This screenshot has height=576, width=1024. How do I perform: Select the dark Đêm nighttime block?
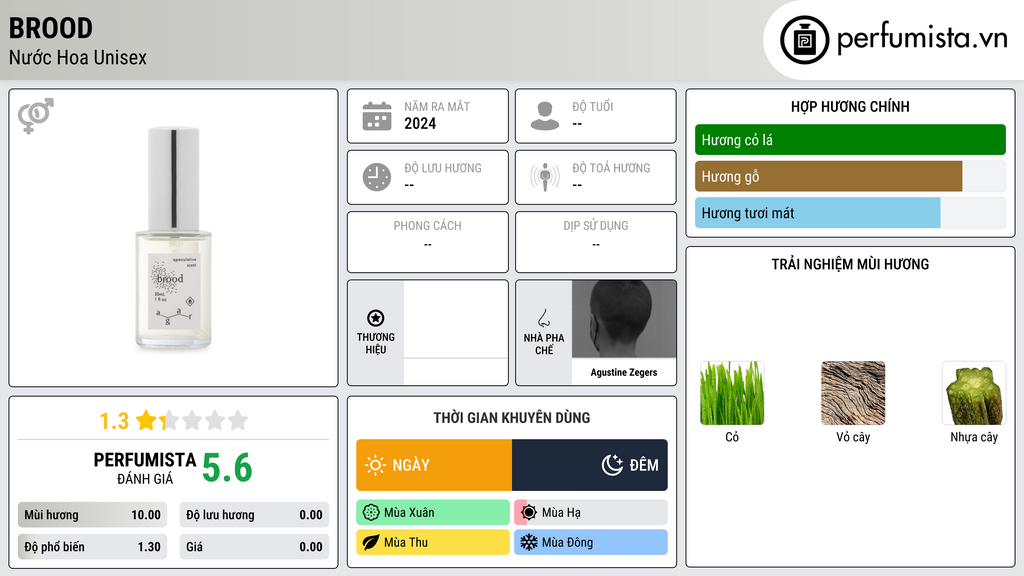pyautogui.click(x=590, y=465)
